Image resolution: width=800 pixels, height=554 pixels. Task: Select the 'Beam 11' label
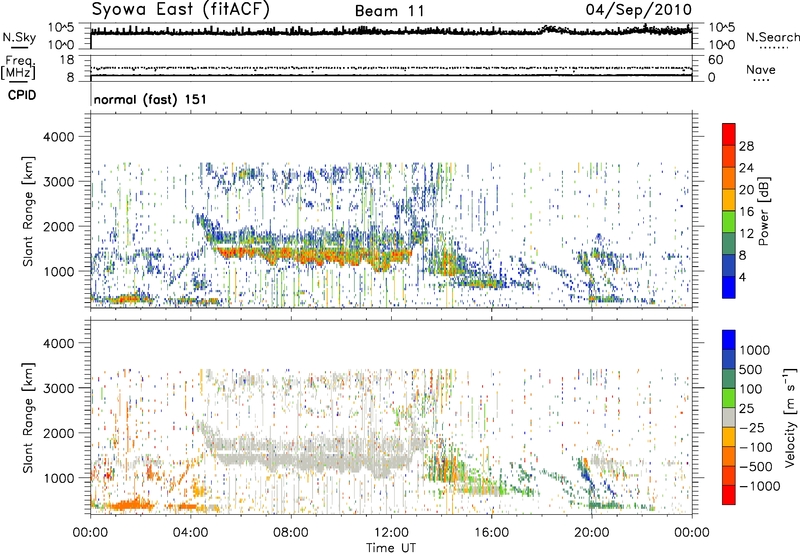click(389, 11)
